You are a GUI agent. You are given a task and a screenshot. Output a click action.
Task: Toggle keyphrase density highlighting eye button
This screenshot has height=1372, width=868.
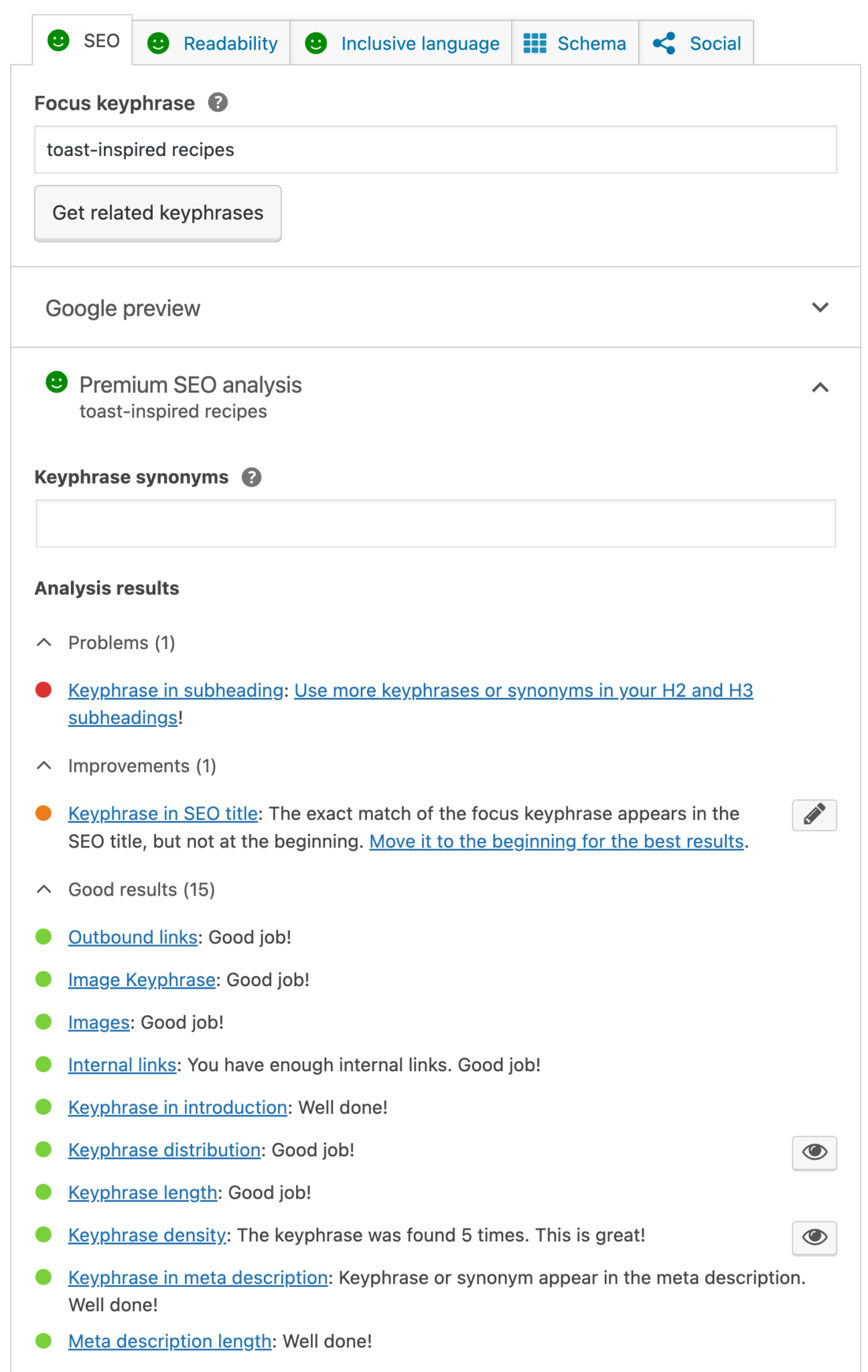(814, 1237)
